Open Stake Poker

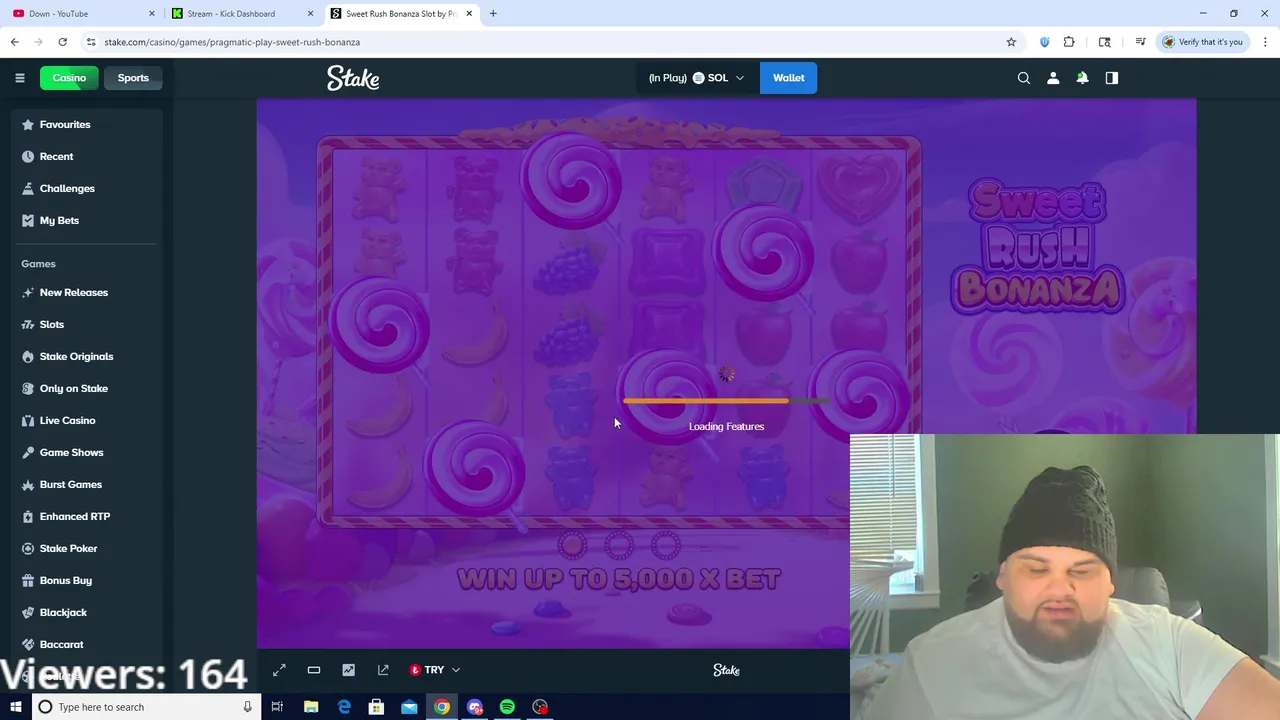pos(68,548)
